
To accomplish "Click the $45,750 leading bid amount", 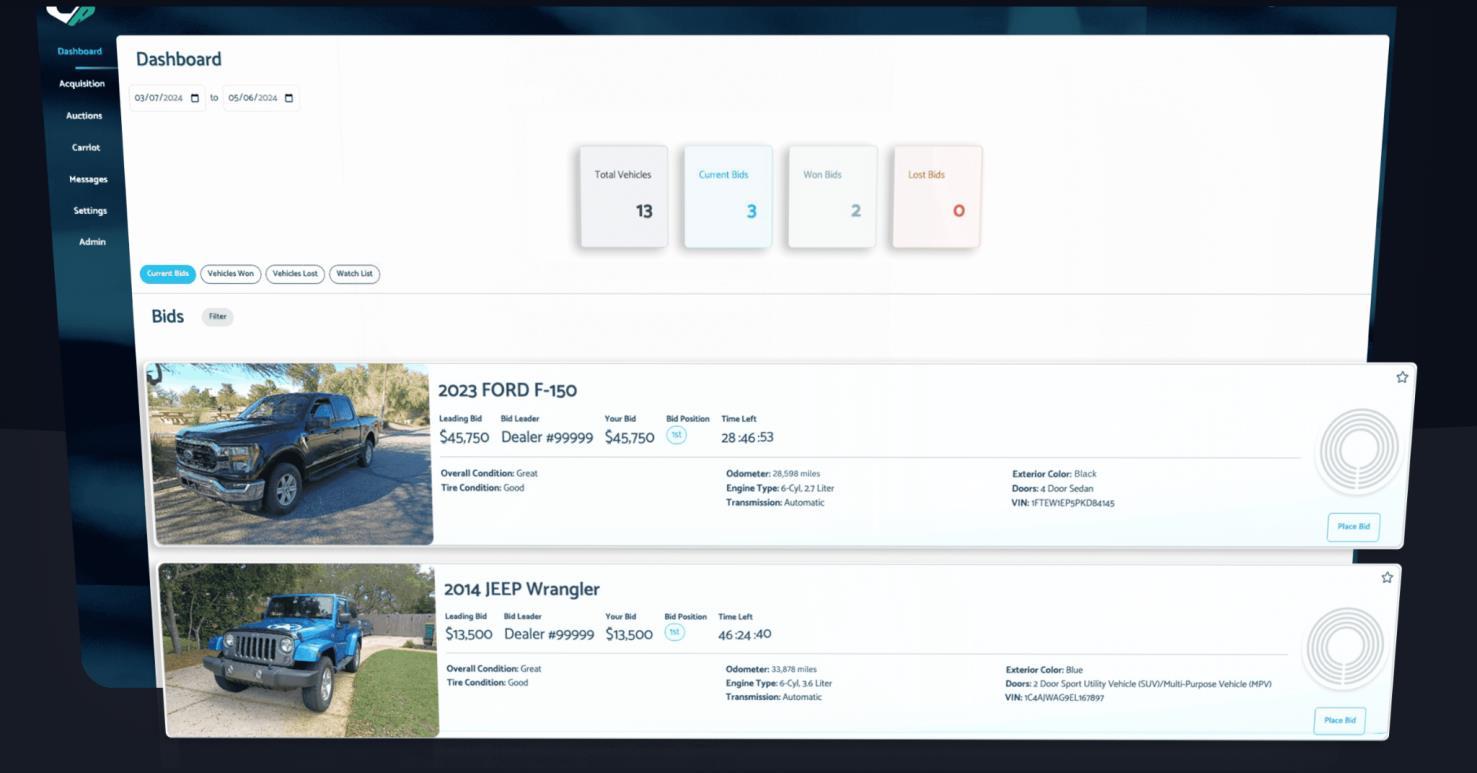I will tap(464, 438).
